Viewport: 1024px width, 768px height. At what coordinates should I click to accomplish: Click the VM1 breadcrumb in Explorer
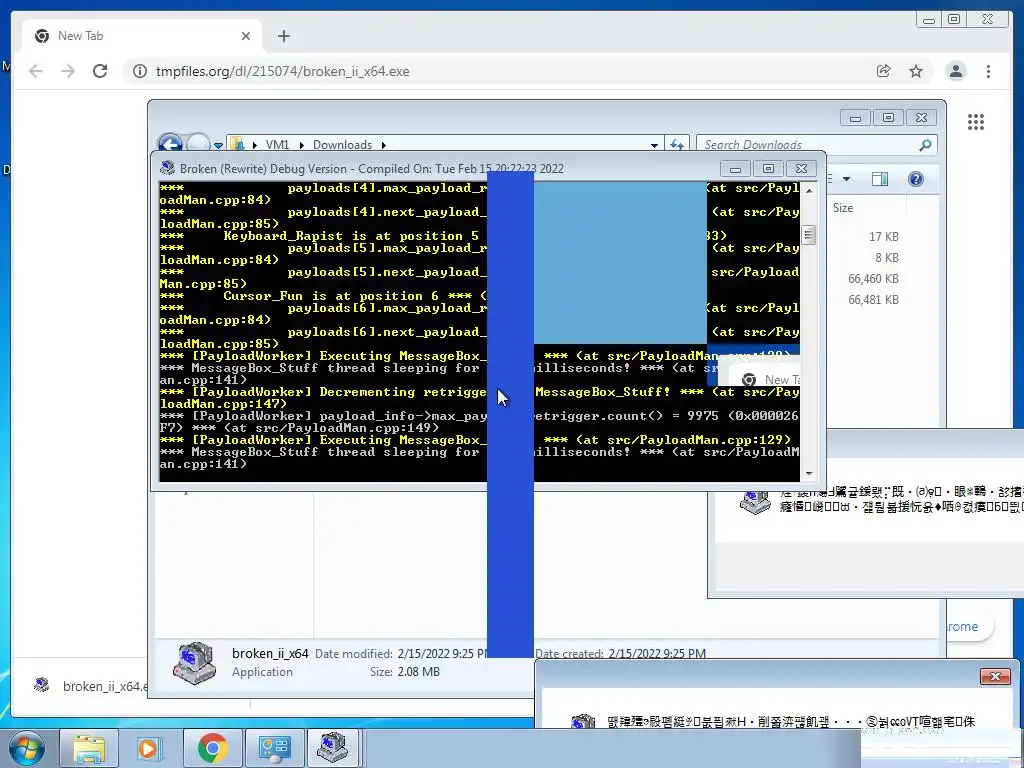pos(277,145)
